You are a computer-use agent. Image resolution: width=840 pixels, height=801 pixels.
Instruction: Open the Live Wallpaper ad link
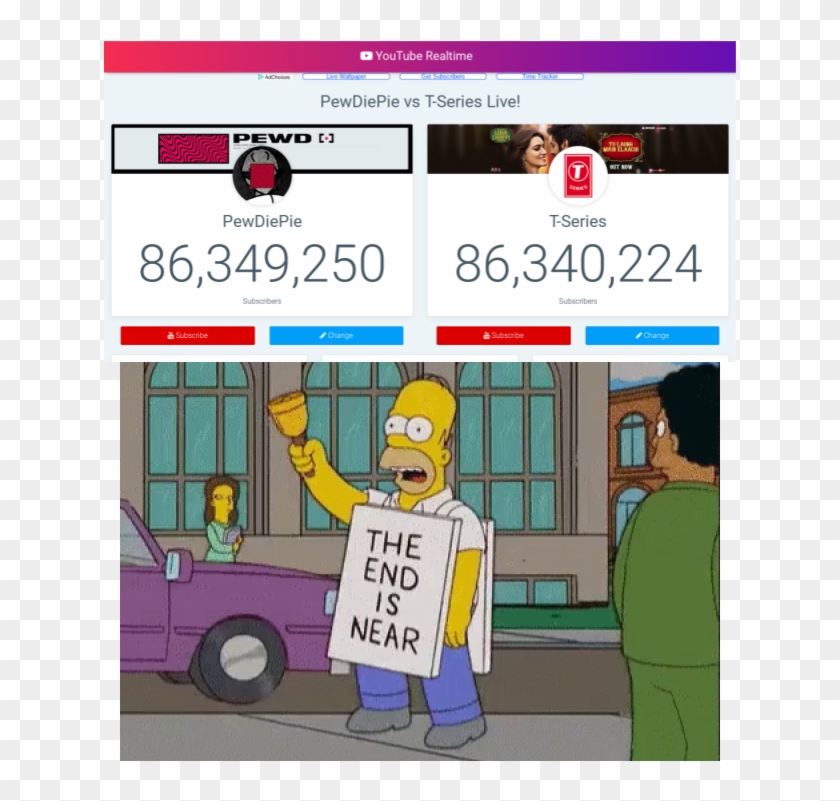click(346, 77)
